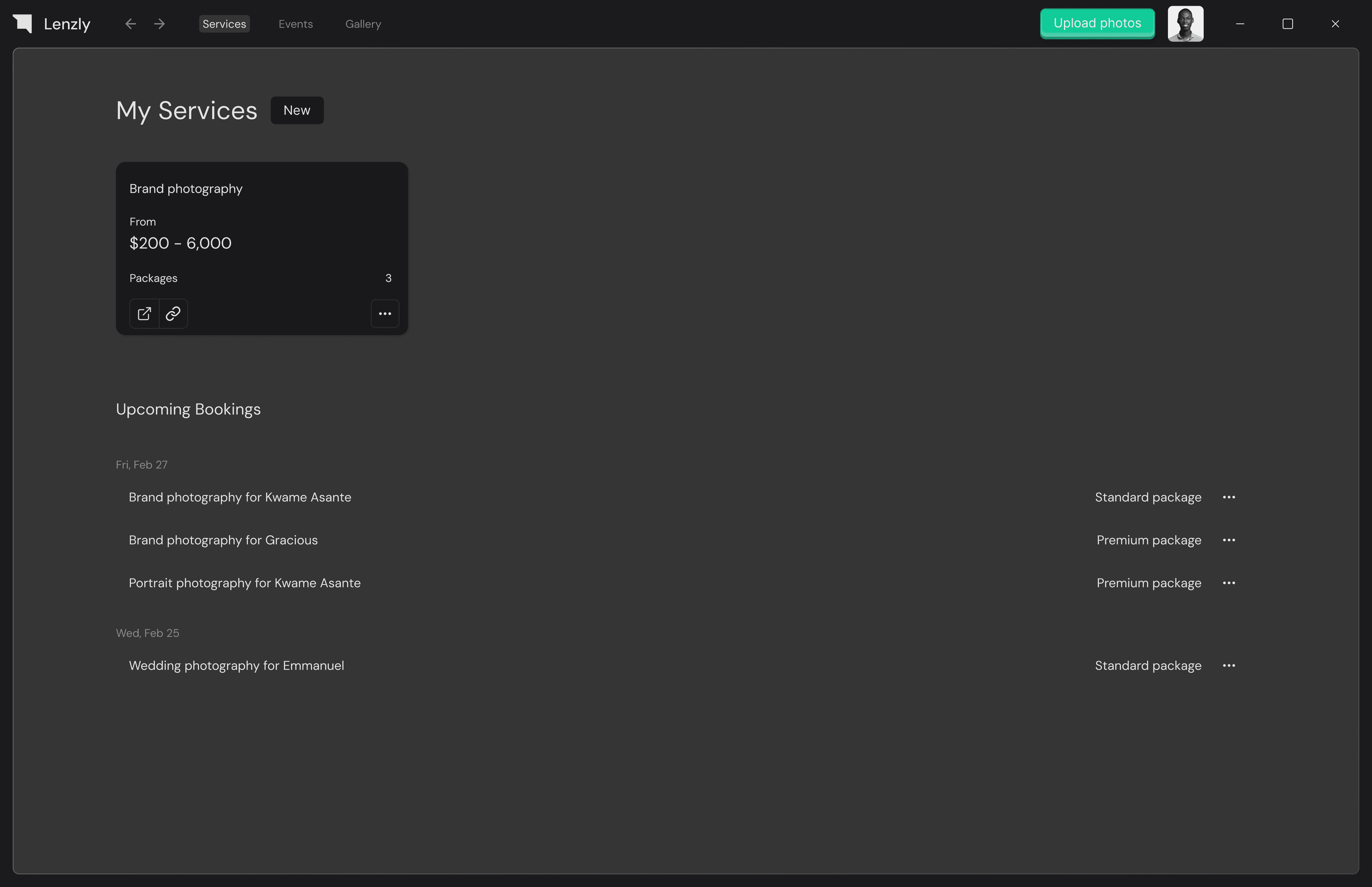Image resolution: width=1372 pixels, height=887 pixels.
Task: Click the Packages count on the service card
Action: coord(388,278)
